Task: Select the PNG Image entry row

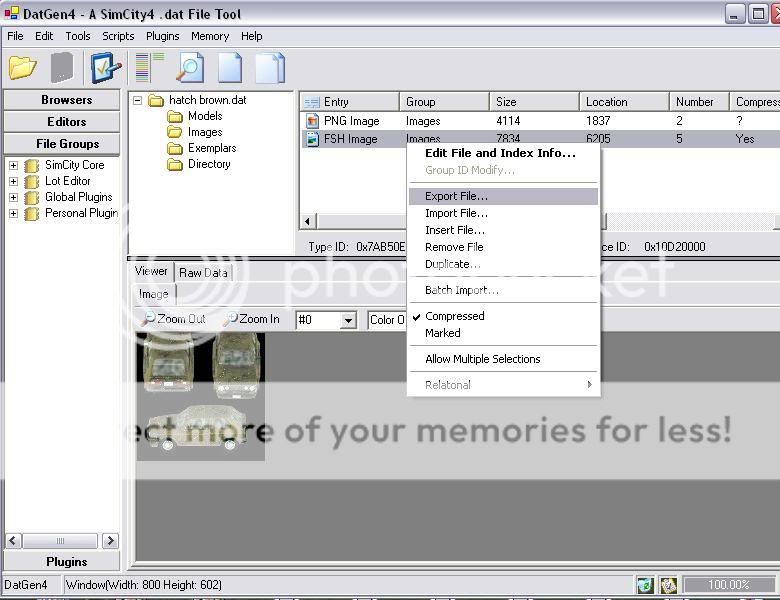Action: coord(351,121)
